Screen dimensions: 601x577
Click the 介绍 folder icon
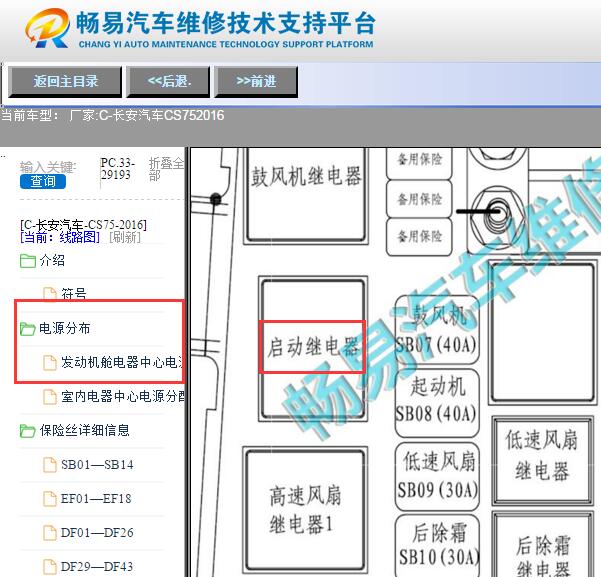[x=28, y=261]
